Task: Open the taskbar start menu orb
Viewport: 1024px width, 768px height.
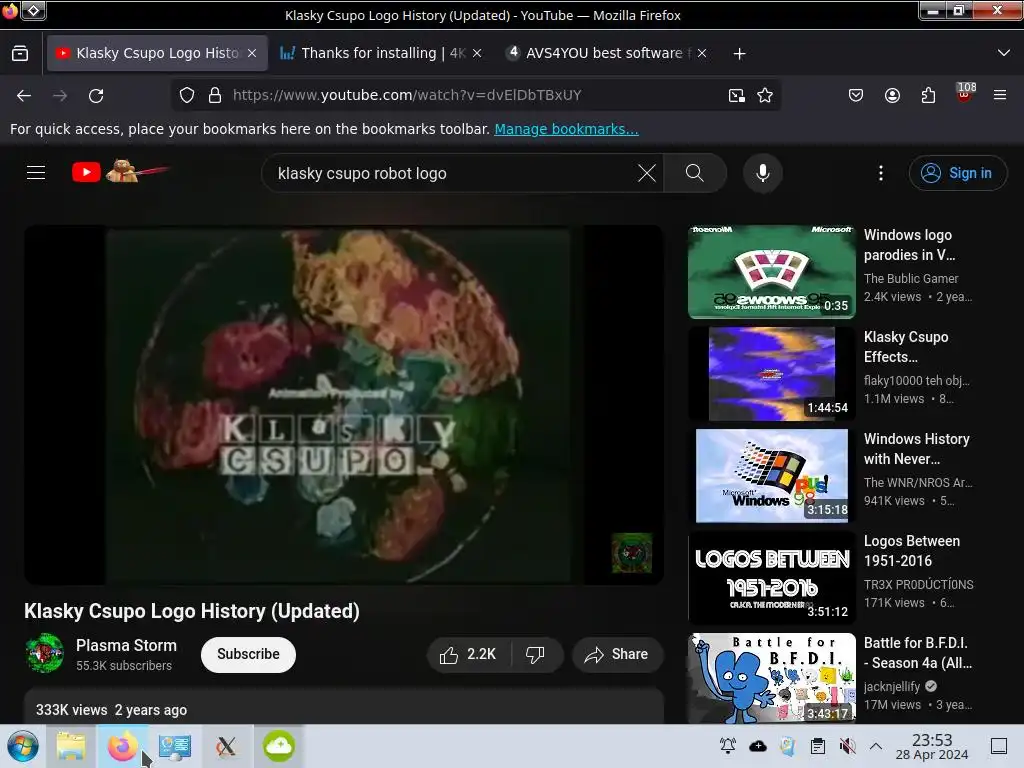Action: [x=23, y=746]
